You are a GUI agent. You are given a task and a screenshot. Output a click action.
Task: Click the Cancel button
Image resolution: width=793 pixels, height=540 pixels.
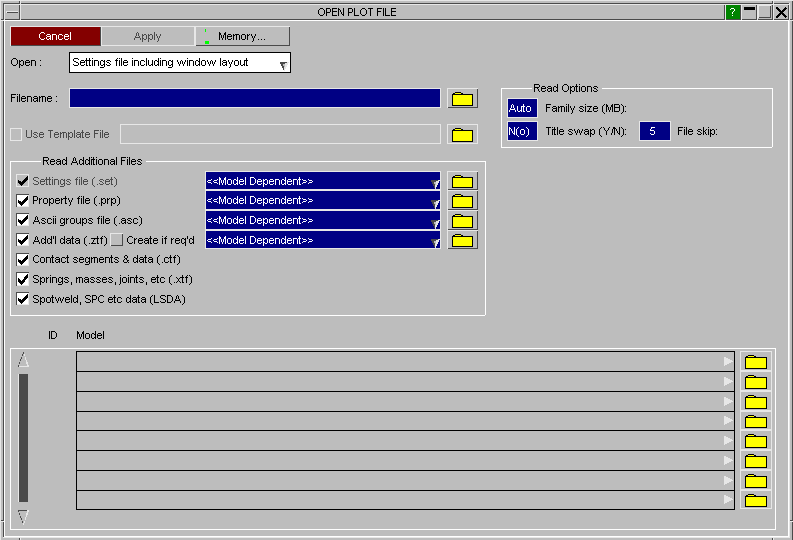tap(56, 36)
